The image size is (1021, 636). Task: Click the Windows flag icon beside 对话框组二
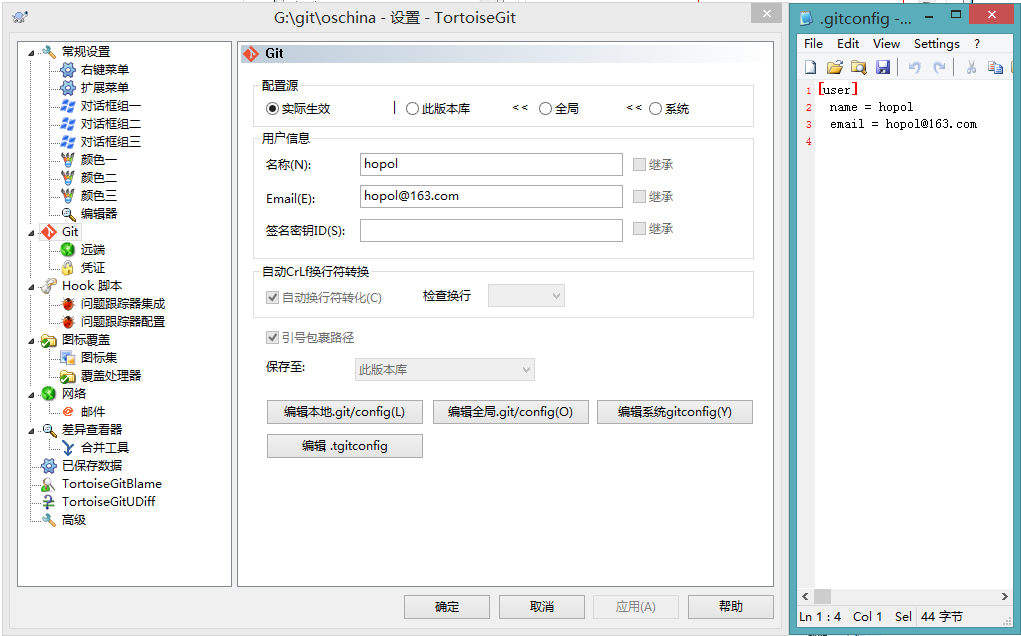68,124
